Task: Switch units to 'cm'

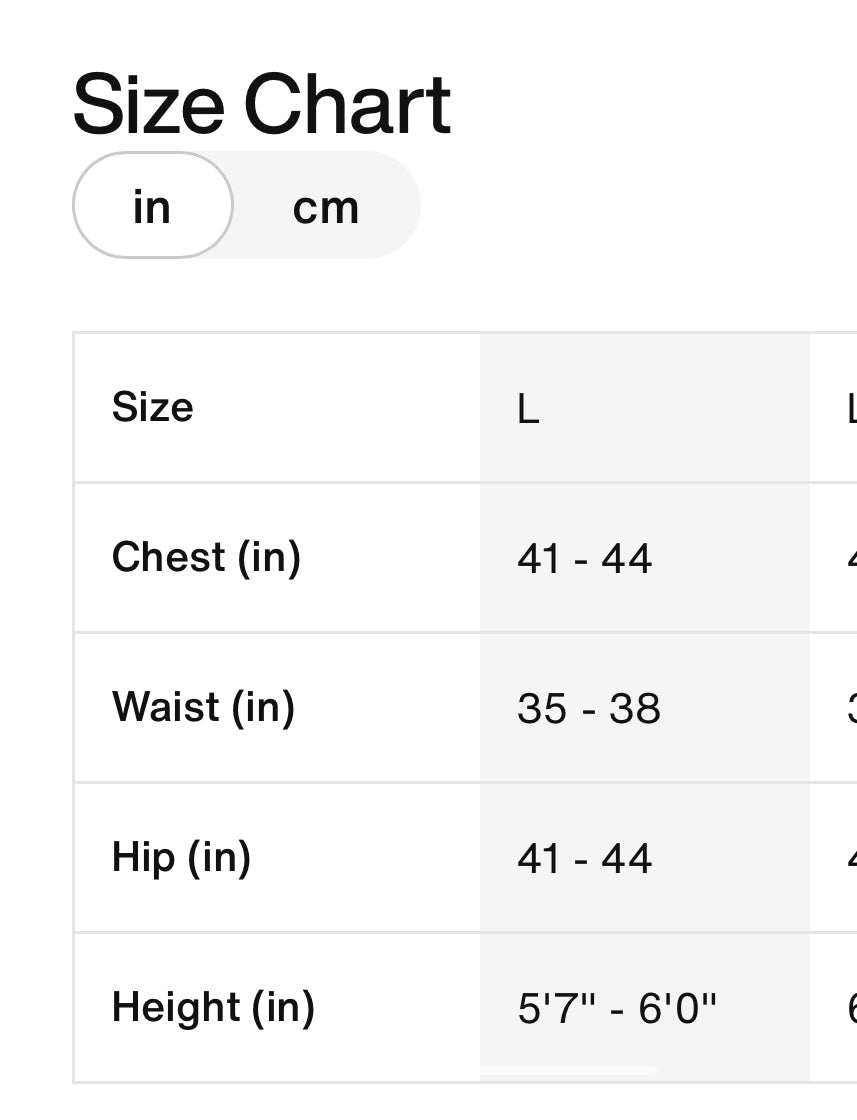Action: coord(325,207)
